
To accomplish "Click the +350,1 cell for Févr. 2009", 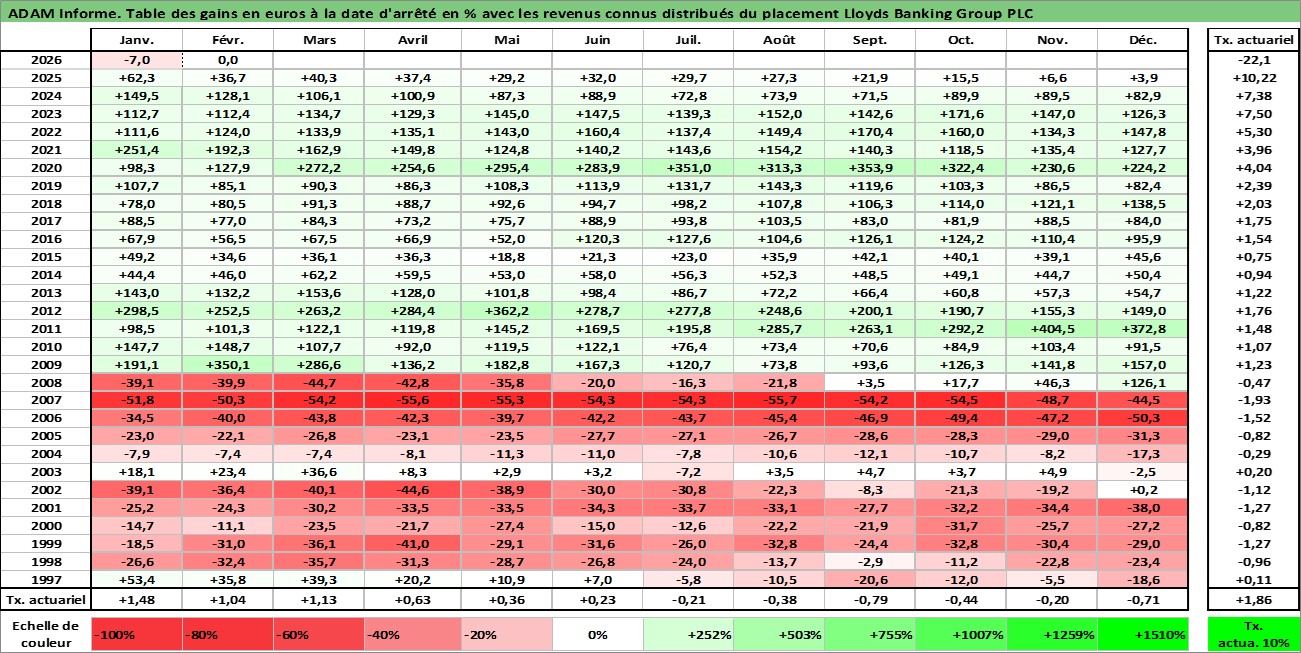I will pyautogui.click(x=227, y=365).
